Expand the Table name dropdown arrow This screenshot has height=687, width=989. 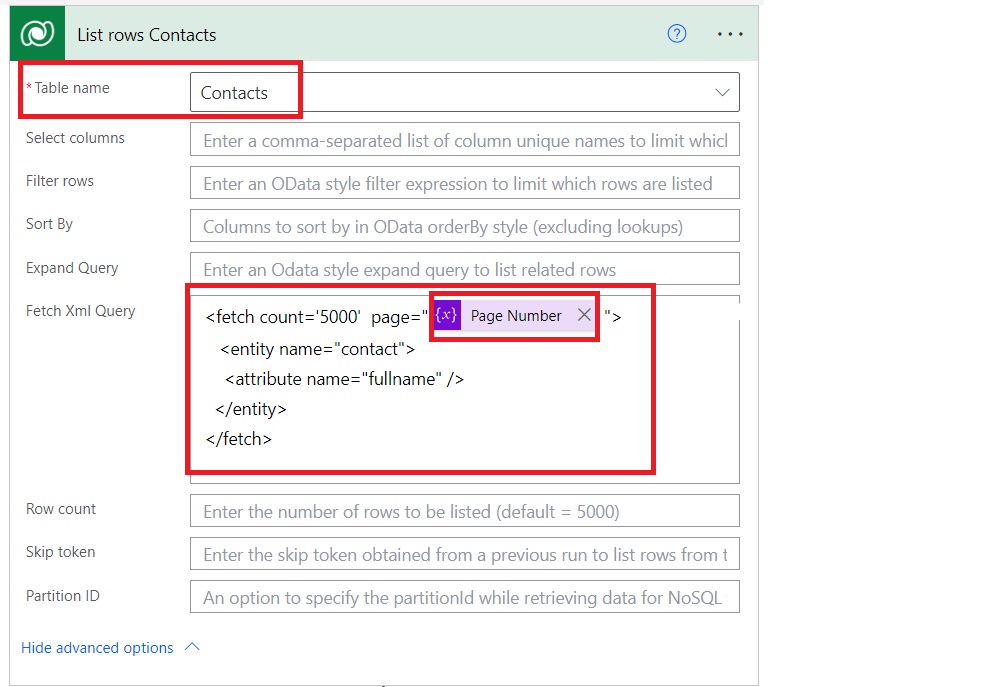tap(722, 92)
